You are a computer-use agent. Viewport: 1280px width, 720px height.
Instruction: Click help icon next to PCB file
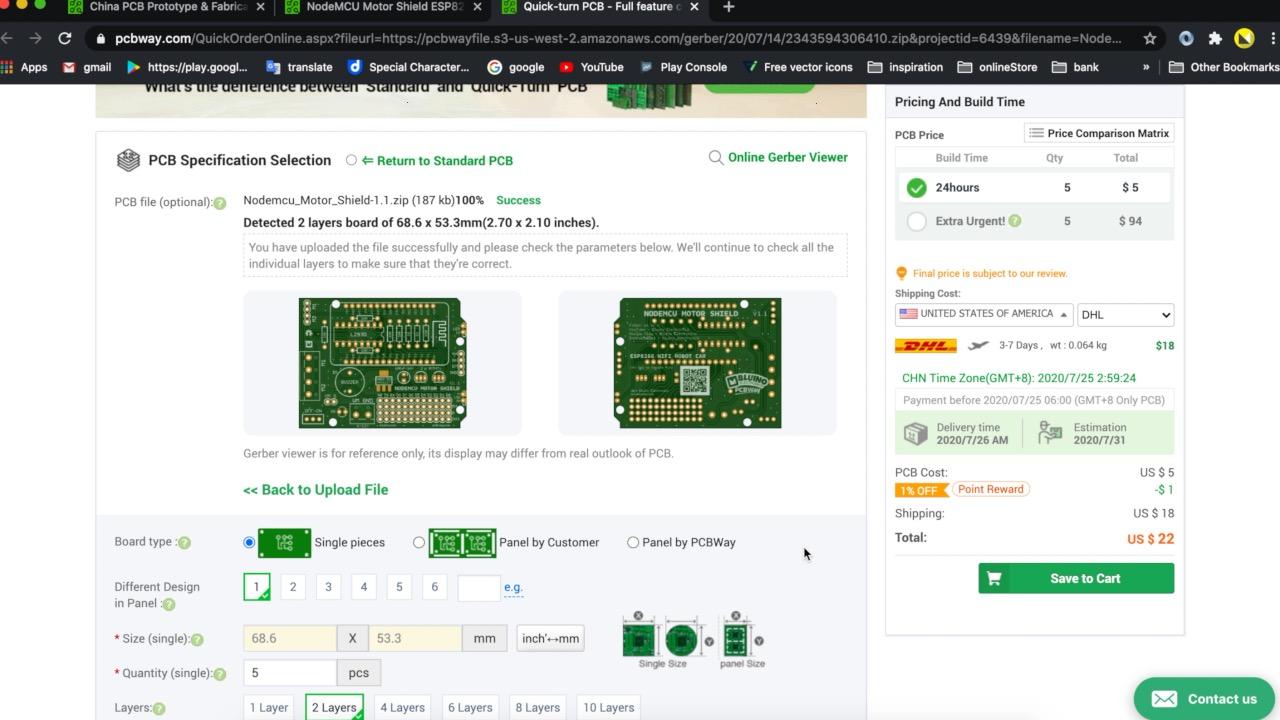219,203
